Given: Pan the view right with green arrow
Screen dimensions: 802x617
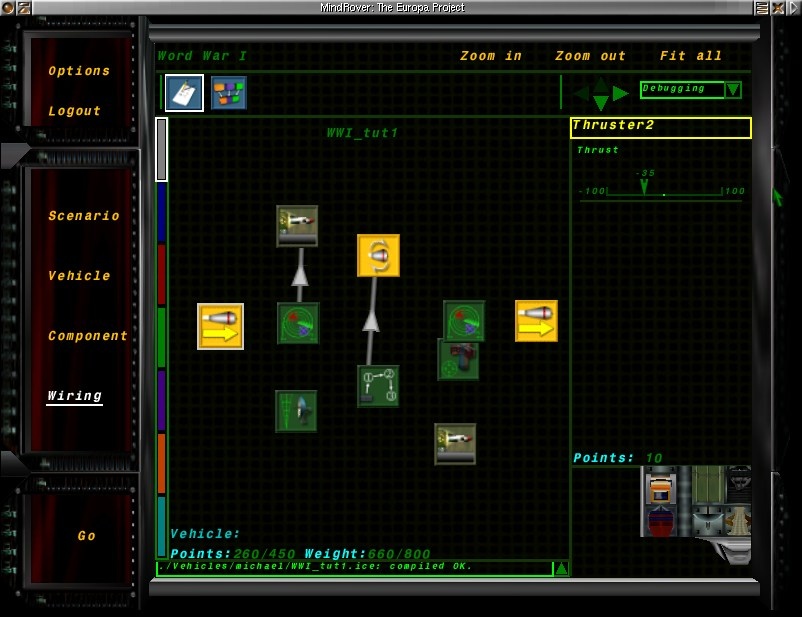Looking at the screenshot, I should [x=620, y=93].
